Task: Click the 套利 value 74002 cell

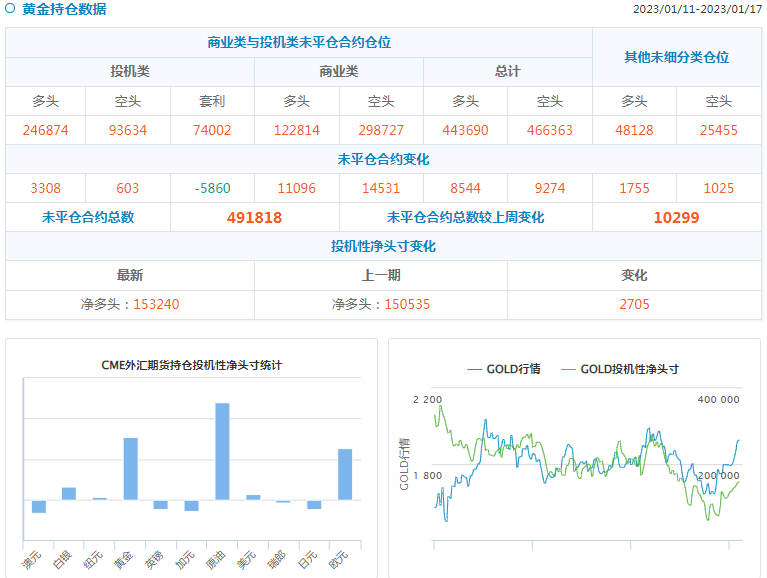Action: [x=212, y=130]
